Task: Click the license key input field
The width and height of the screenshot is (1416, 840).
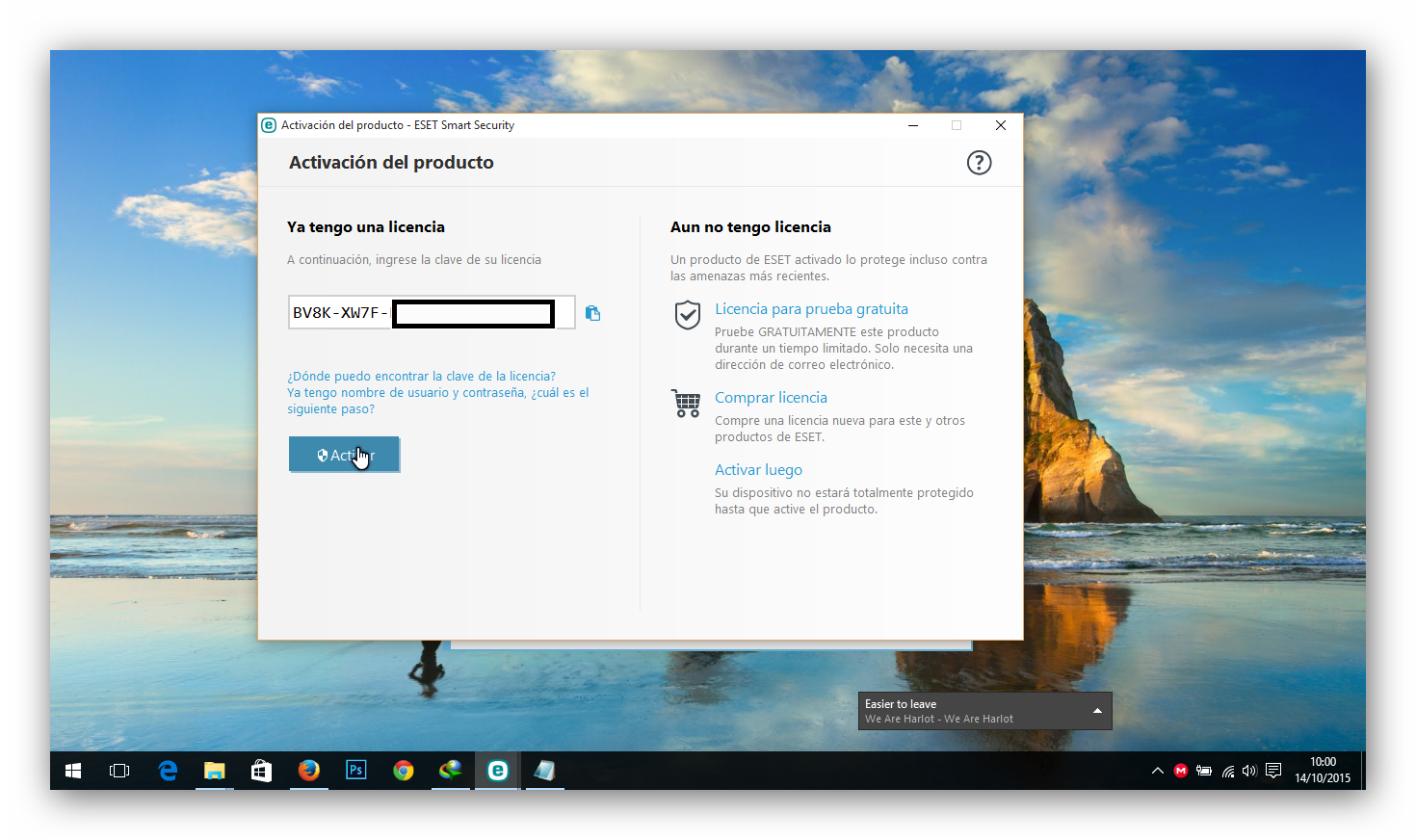Action: pyautogui.click(x=432, y=313)
